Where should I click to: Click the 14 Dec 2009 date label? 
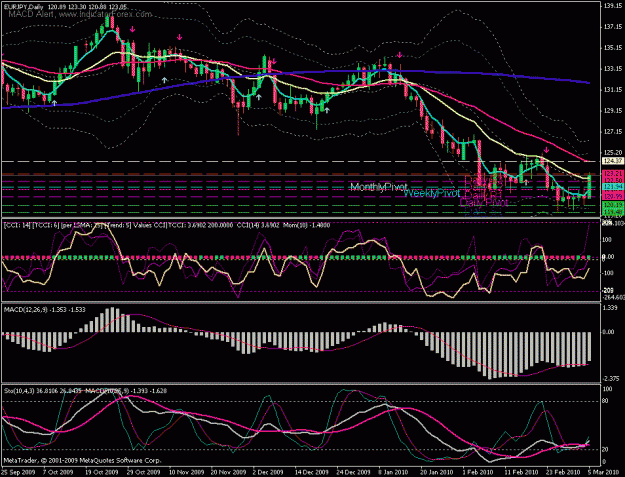[x=312, y=472]
